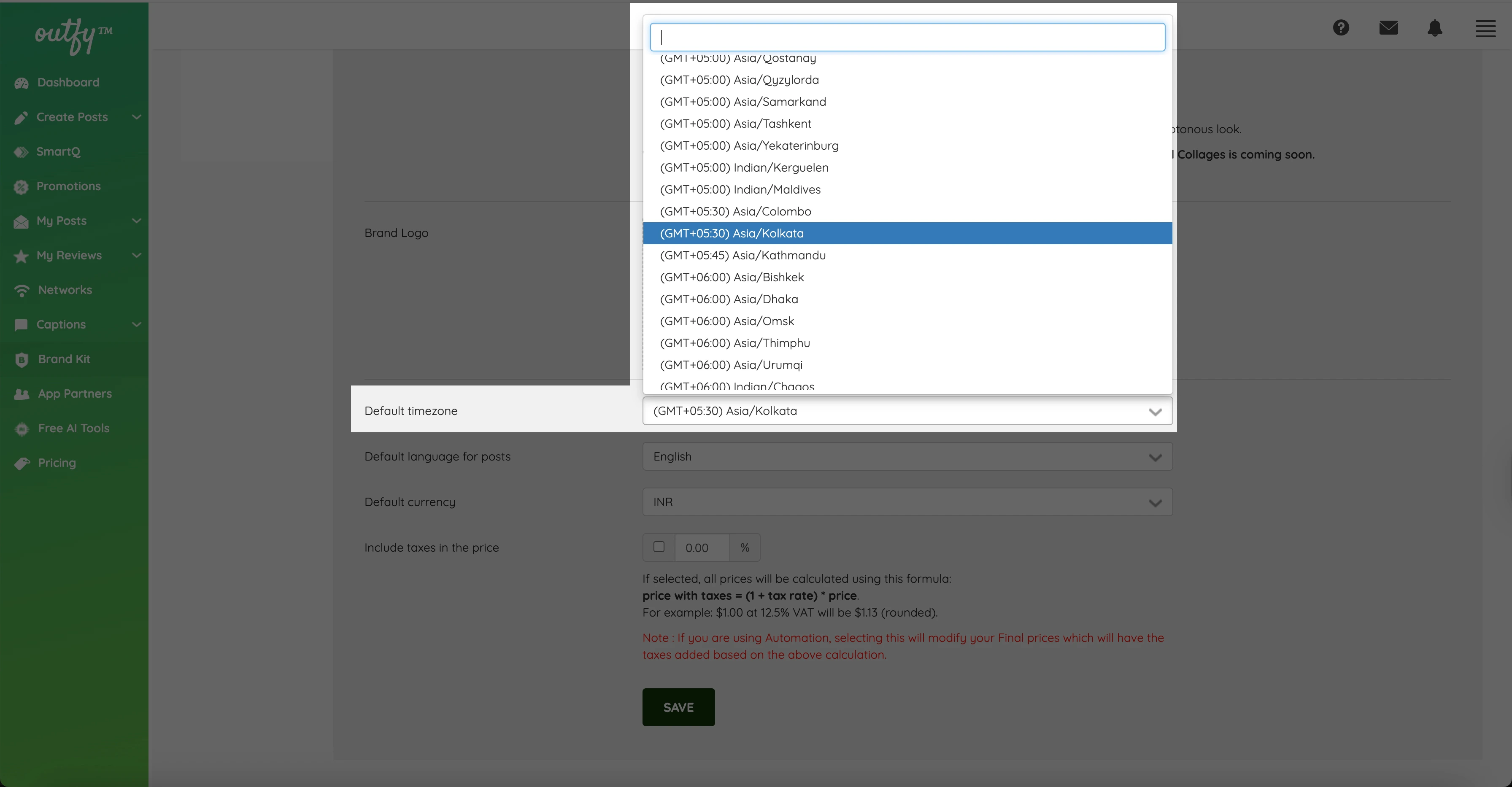The height and width of the screenshot is (787, 1512).
Task: Click the Dashboard icon in sidebar
Action: tap(22, 83)
